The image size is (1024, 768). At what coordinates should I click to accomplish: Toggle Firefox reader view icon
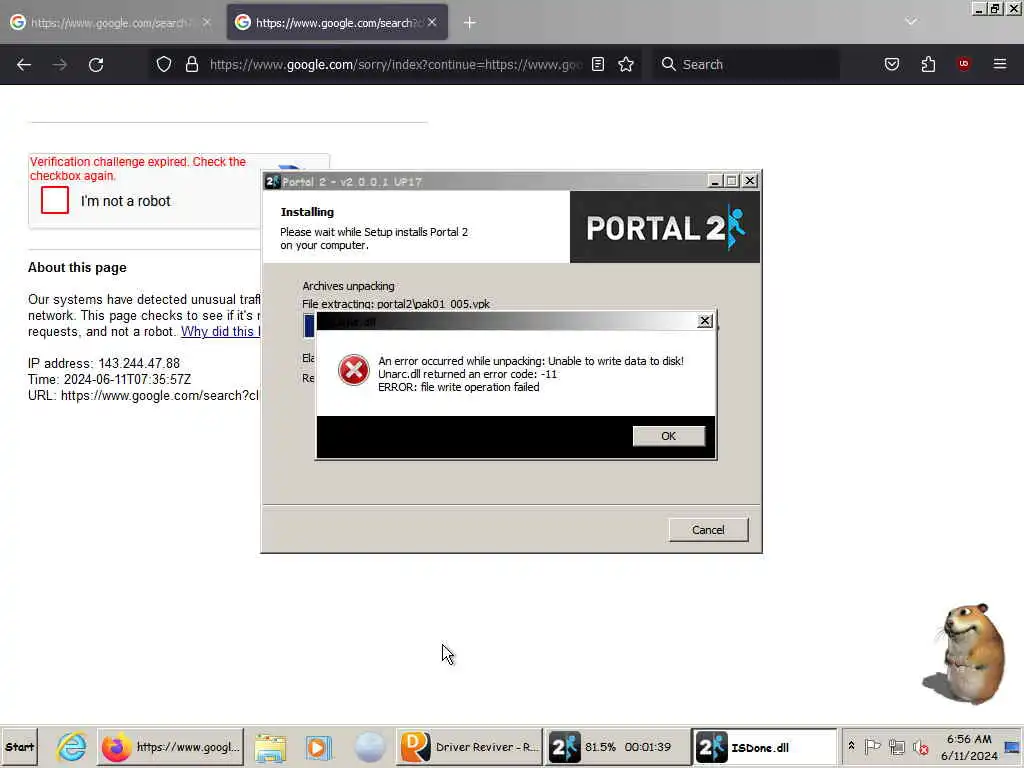[x=598, y=64]
